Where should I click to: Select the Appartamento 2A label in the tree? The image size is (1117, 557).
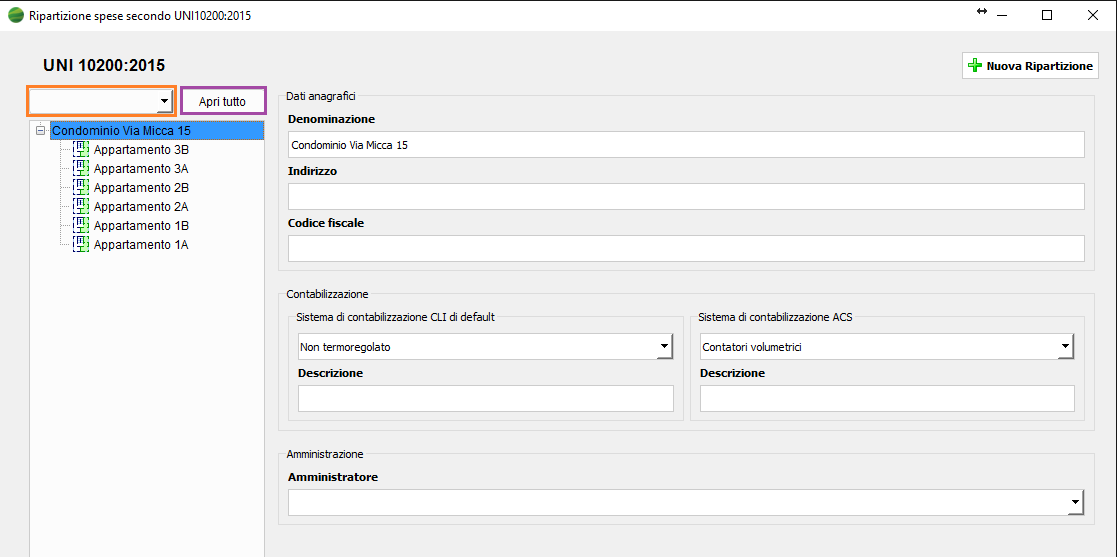coord(140,206)
